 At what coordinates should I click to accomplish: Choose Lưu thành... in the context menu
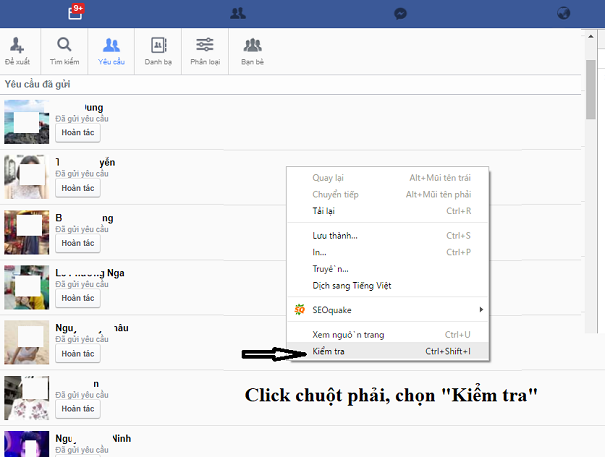coord(388,235)
